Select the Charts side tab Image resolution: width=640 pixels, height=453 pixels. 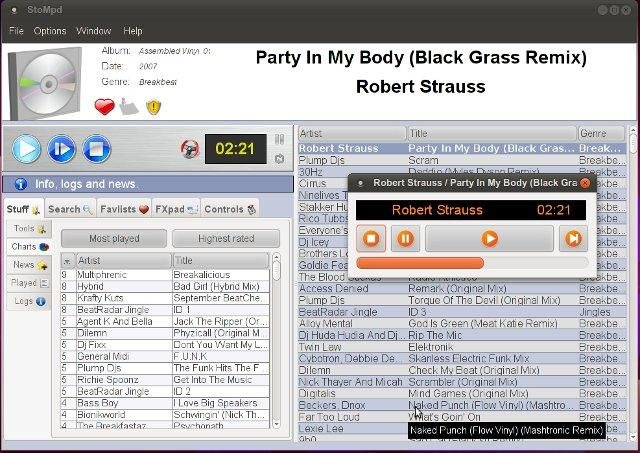(x=29, y=246)
